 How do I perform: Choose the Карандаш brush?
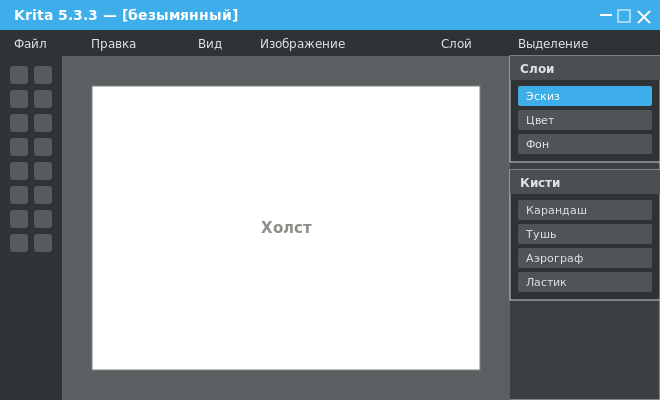pos(585,210)
